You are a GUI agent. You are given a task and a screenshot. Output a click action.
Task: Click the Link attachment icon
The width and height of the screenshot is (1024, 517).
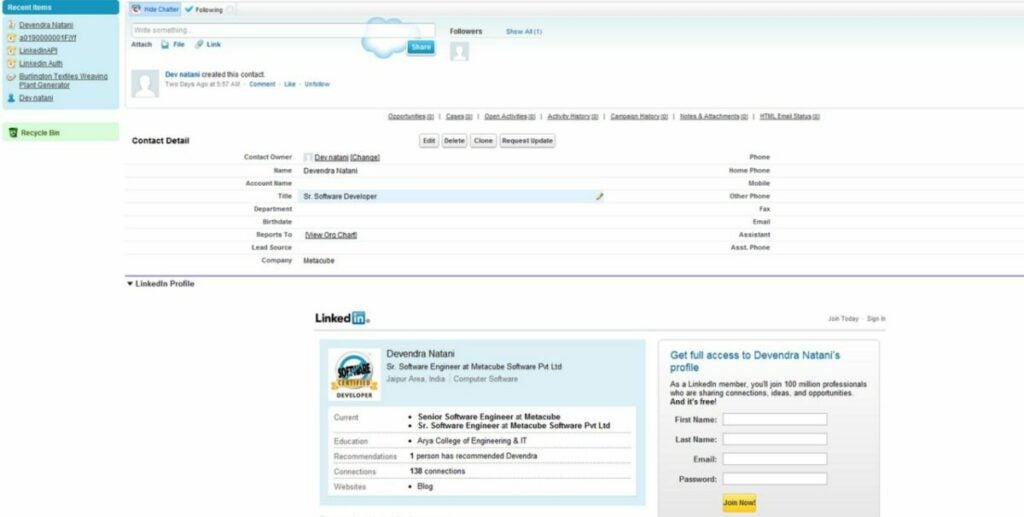pos(200,45)
